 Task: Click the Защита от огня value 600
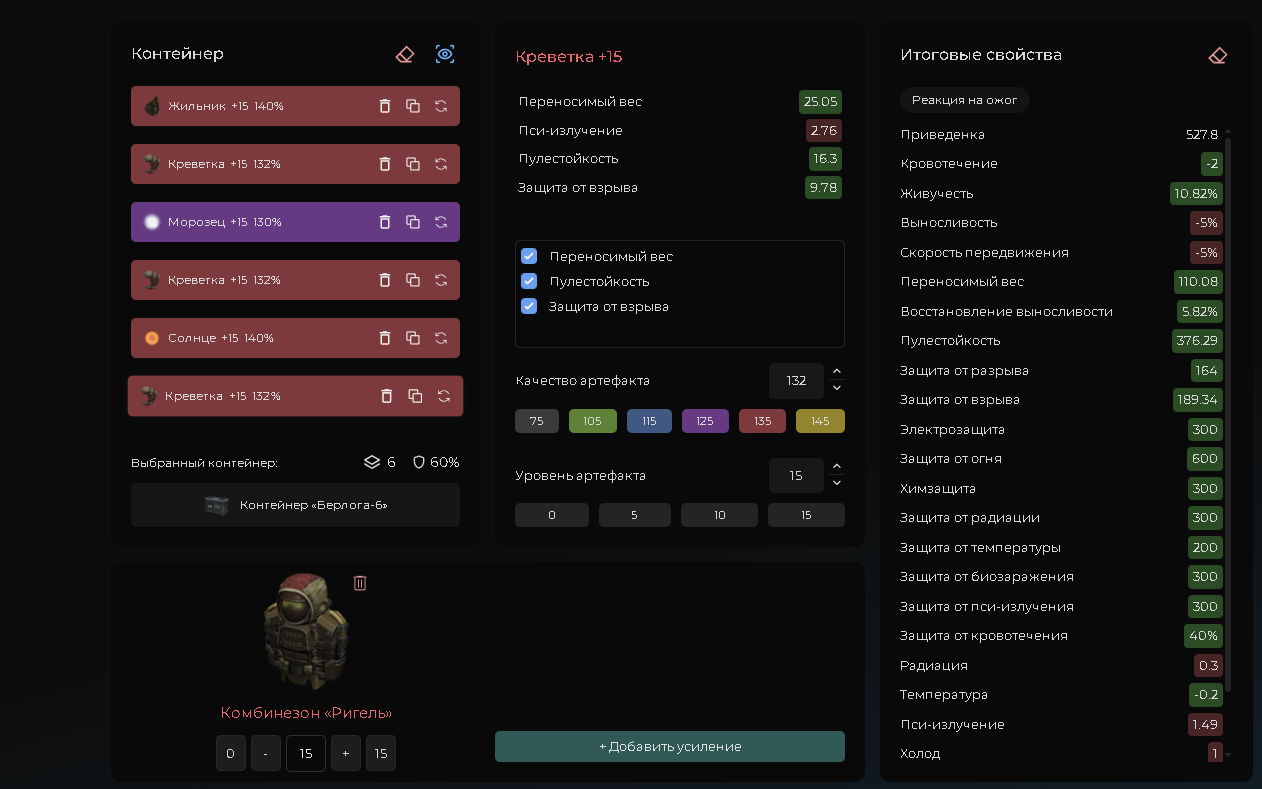(x=1205, y=459)
